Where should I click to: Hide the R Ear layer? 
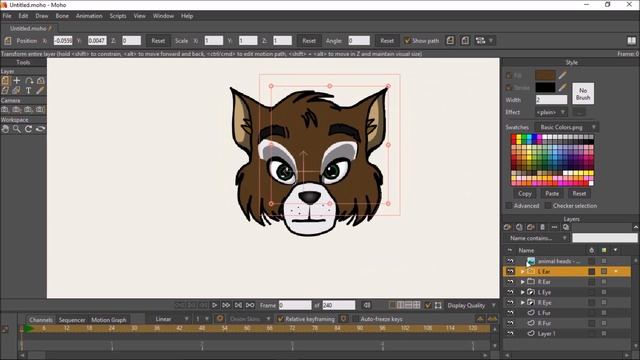[510, 282]
